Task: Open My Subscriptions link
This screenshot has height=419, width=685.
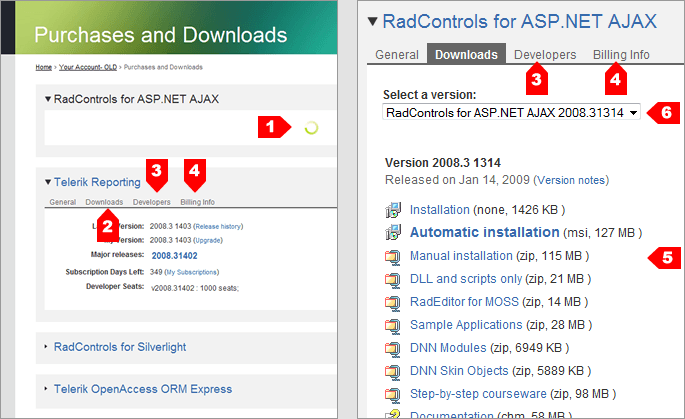Action: coord(191,272)
